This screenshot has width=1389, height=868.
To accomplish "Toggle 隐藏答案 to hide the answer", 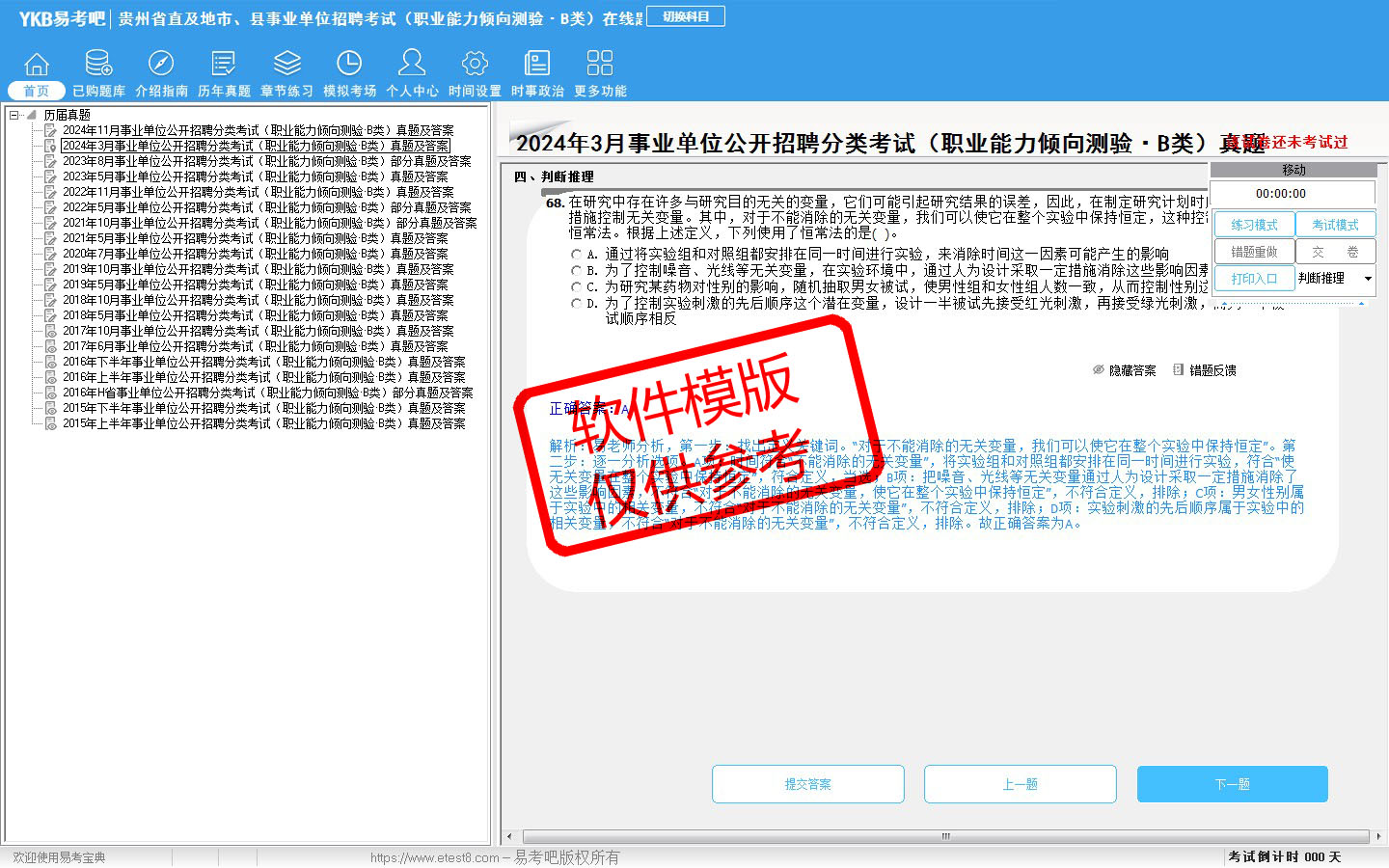I will coord(1124,370).
